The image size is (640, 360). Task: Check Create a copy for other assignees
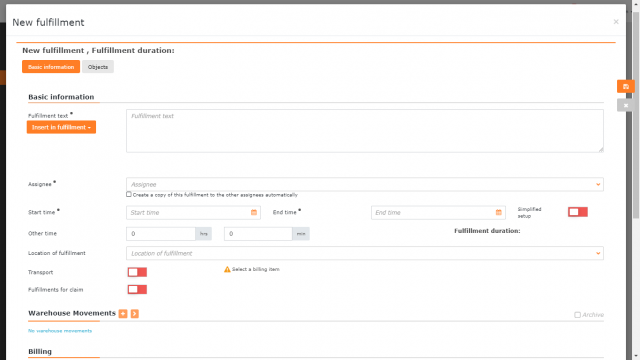click(129, 195)
